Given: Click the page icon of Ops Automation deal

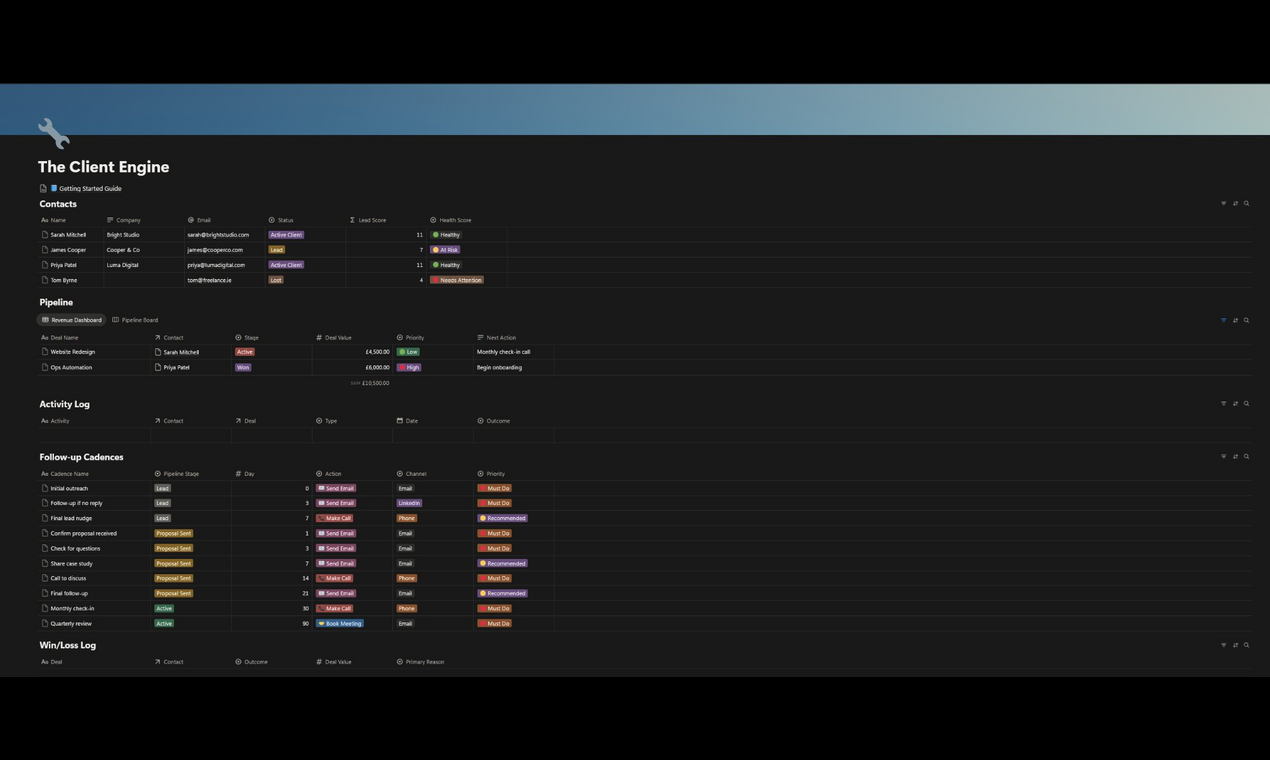Looking at the screenshot, I should click(x=44, y=367).
